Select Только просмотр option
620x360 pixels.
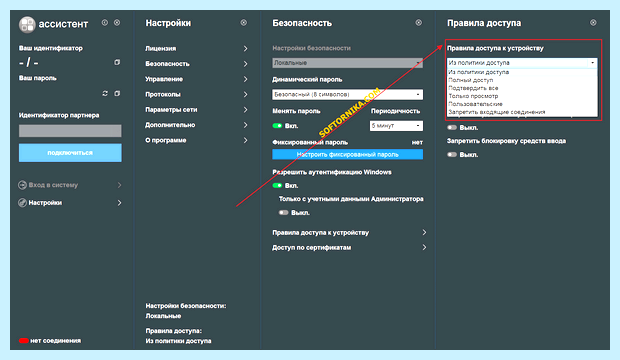tap(522, 96)
